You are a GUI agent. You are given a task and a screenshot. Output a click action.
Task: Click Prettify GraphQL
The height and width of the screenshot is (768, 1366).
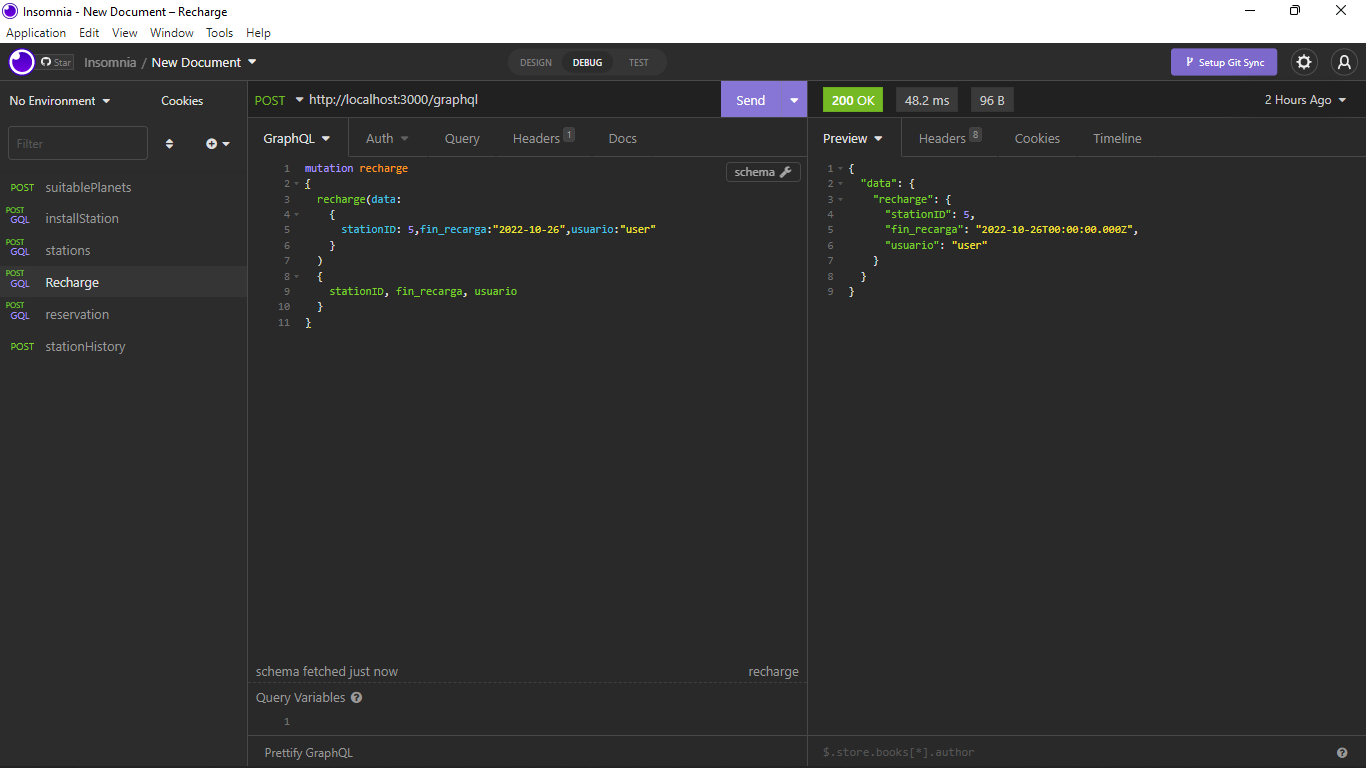click(309, 752)
